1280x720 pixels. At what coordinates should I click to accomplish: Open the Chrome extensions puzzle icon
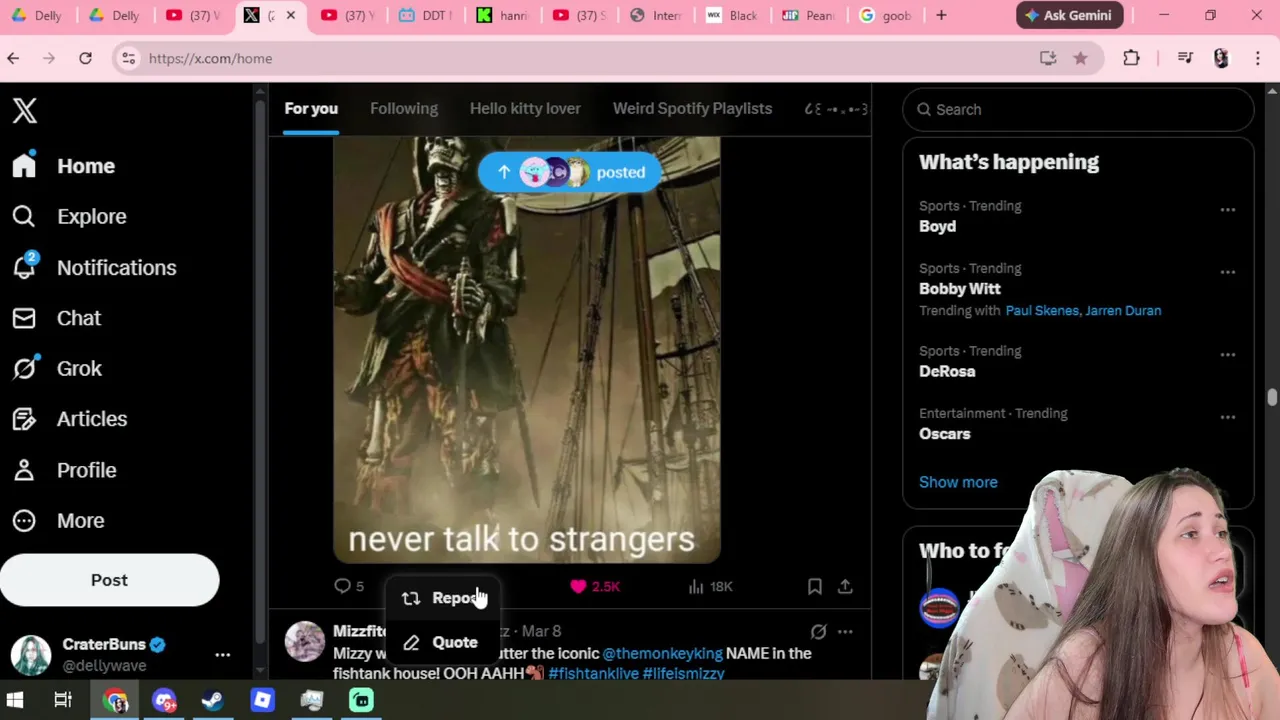click(1131, 58)
